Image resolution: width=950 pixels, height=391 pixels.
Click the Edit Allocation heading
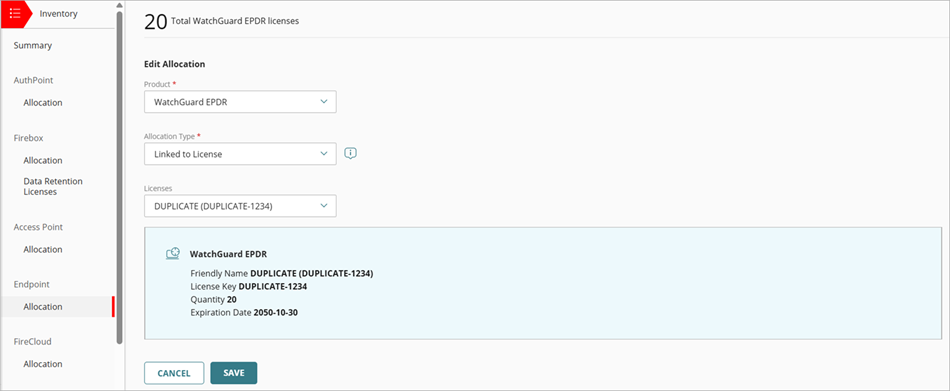[174, 64]
